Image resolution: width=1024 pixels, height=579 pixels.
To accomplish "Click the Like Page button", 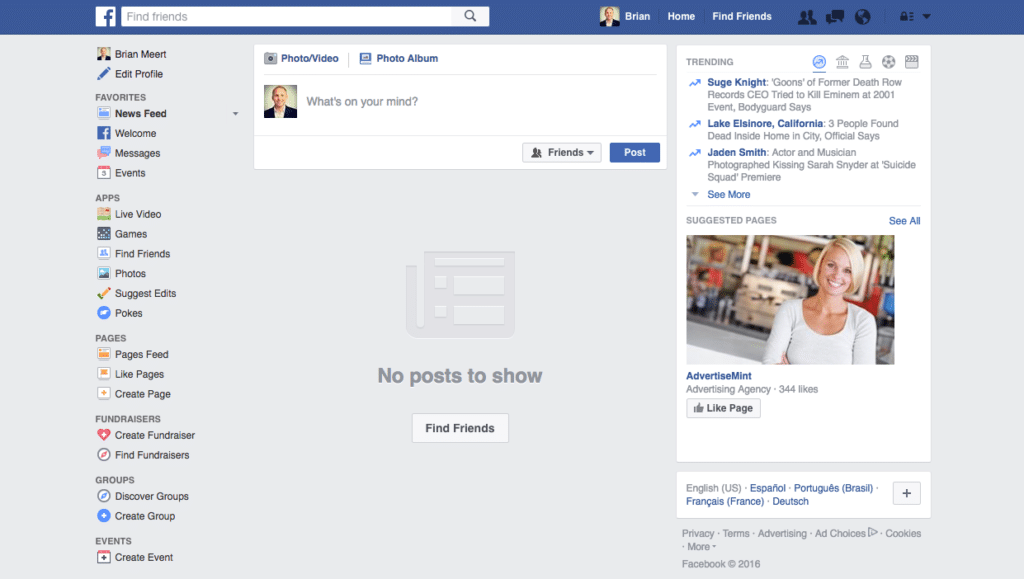I will tap(724, 408).
